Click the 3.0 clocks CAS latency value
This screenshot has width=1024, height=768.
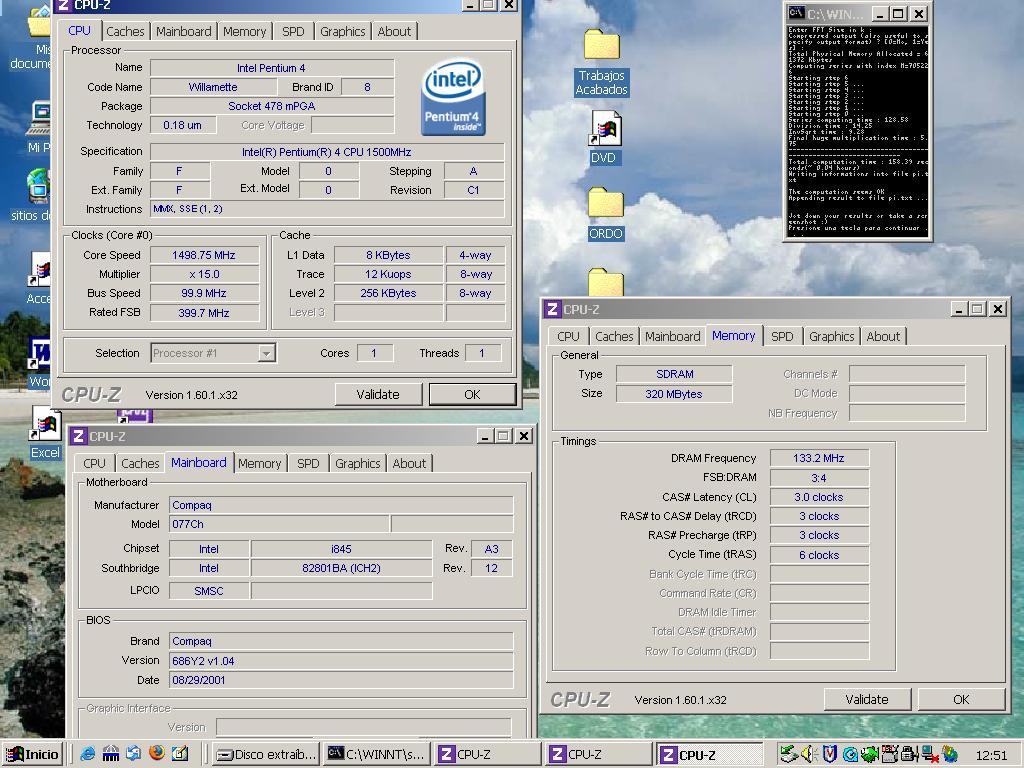[819, 497]
